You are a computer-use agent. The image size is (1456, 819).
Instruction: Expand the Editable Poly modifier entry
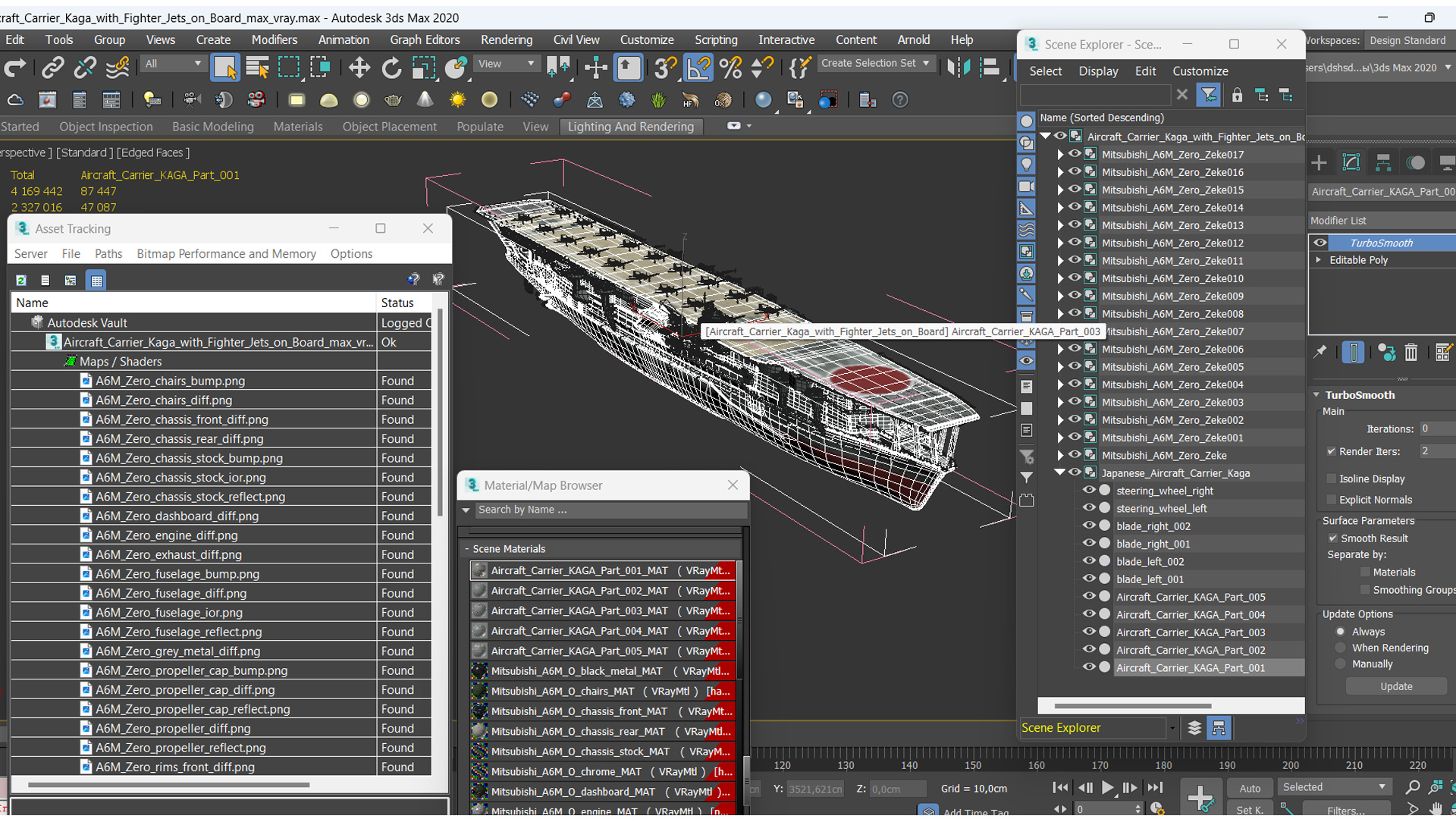pyautogui.click(x=1319, y=260)
